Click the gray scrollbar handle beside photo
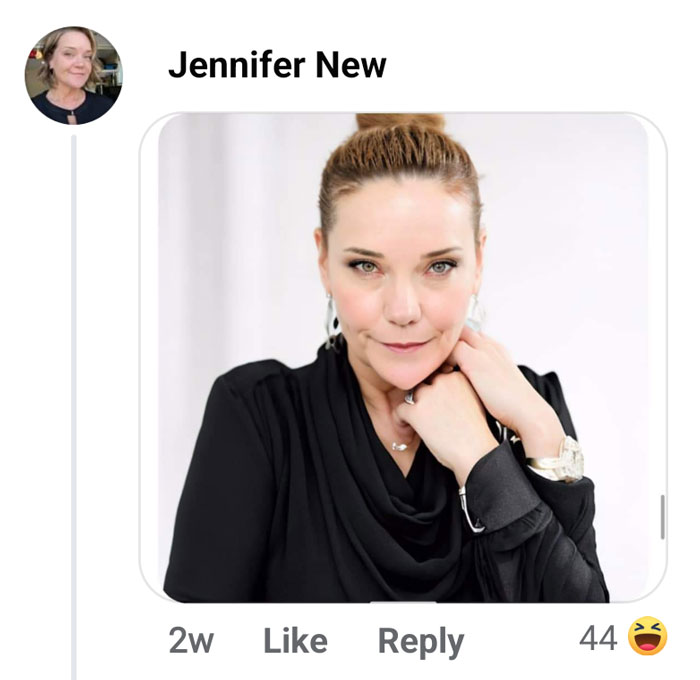Image resolution: width=700 pixels, height=680 pixels. coord(662,516)
